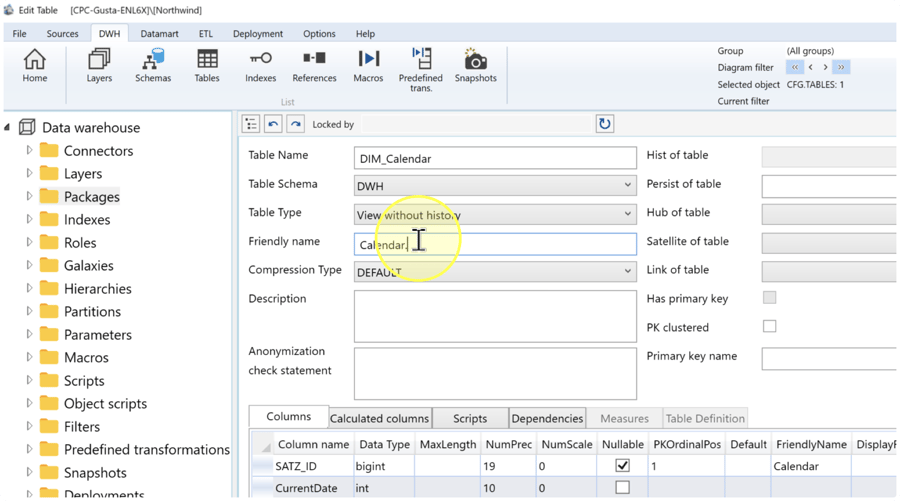Switch to the Dependencies tab

[x=547, y=418]
